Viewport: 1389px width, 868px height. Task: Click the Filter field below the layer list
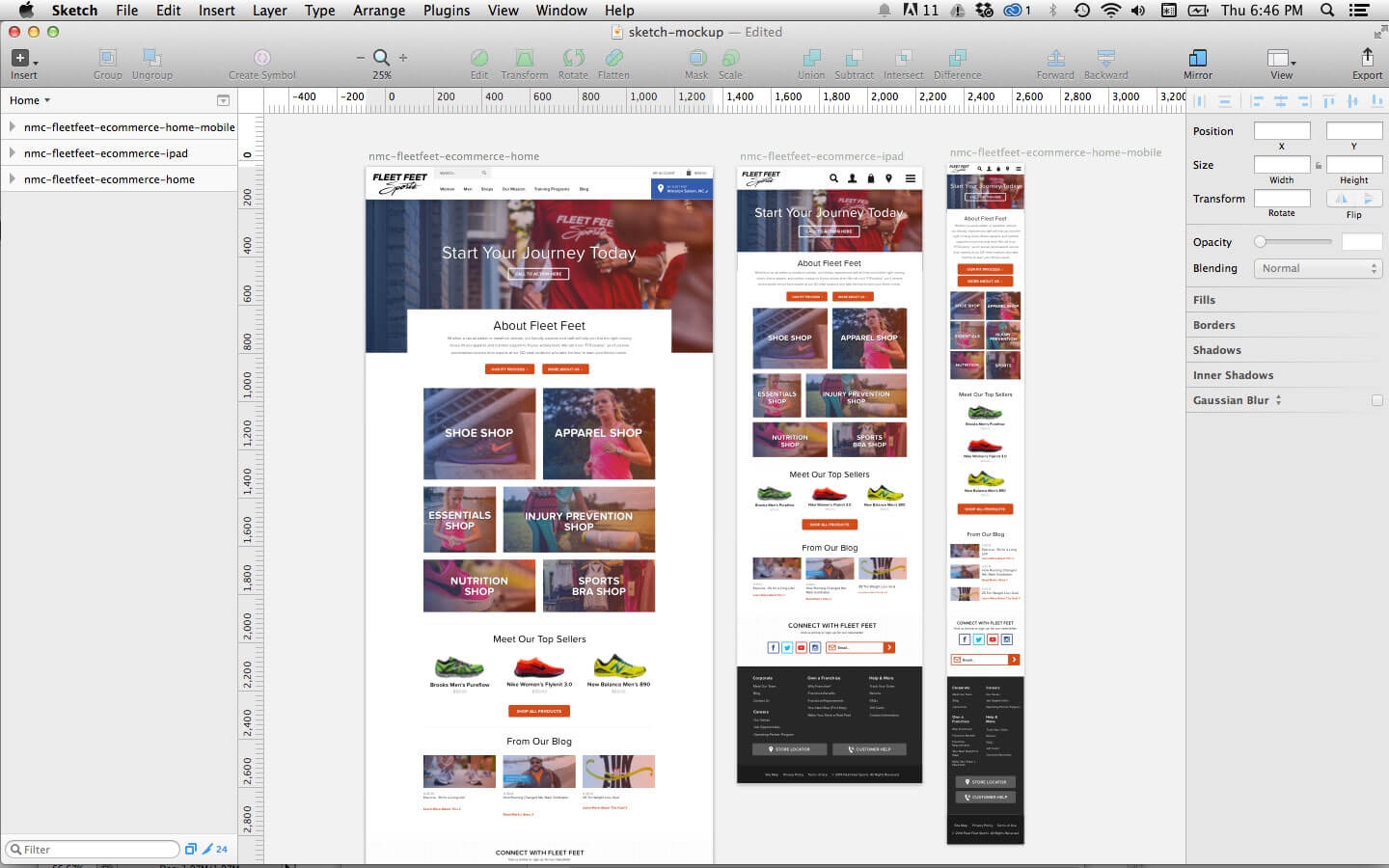[x=92, y=849]
